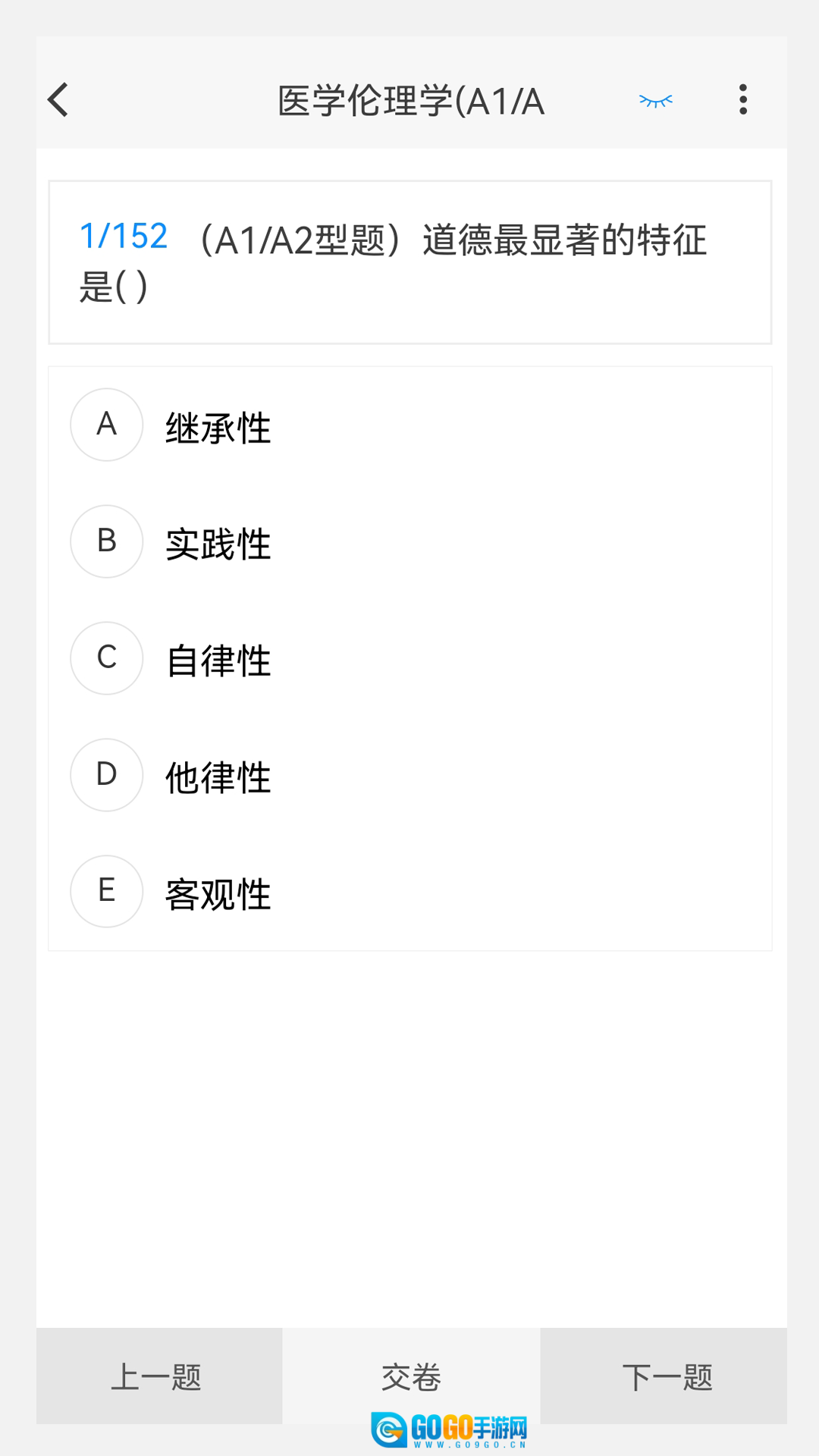Screen dimensions: 819x1456
Task: Select option C radio circle
Action: (107, 658)
